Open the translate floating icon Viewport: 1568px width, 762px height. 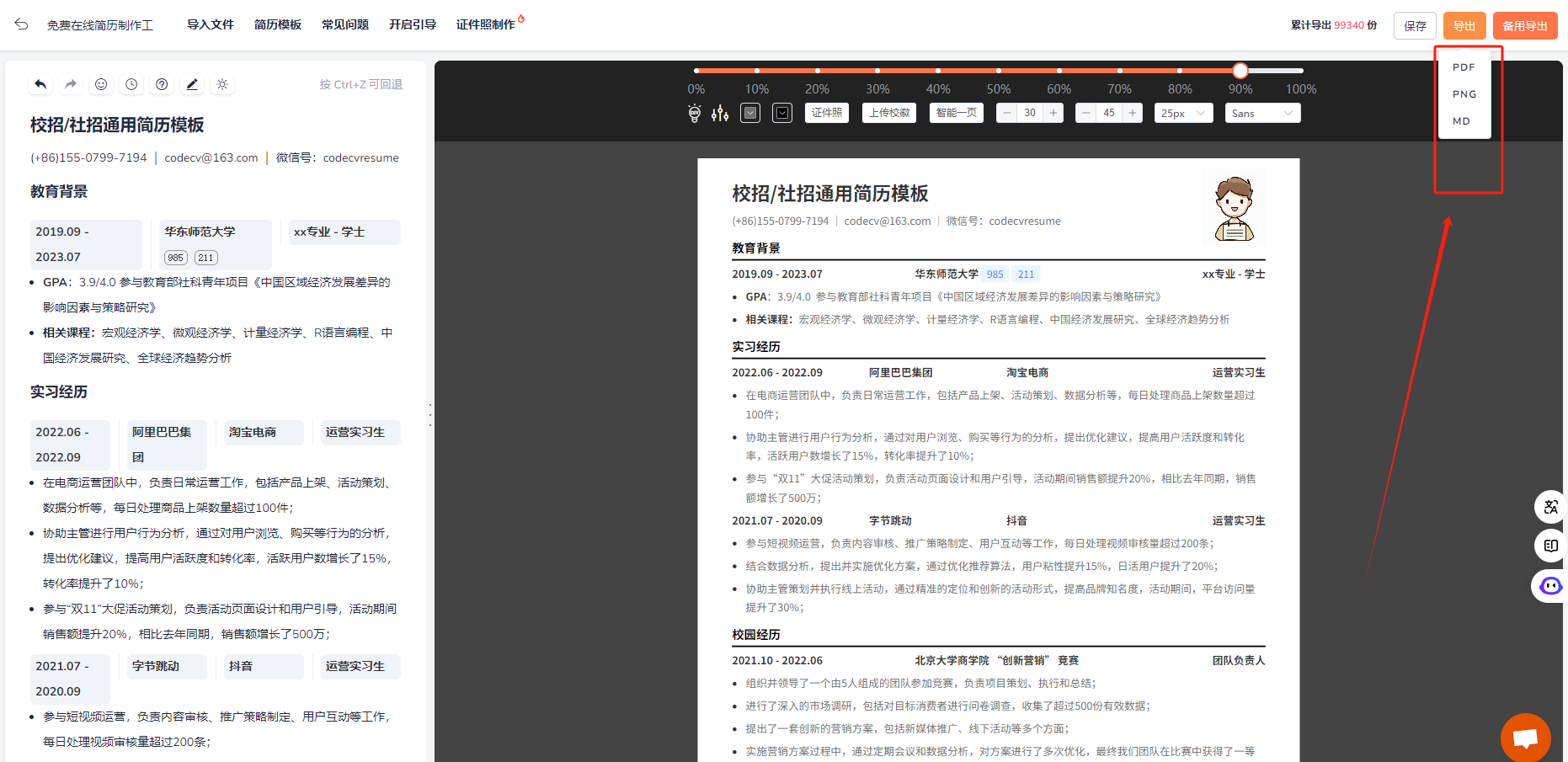(1550, 507)
